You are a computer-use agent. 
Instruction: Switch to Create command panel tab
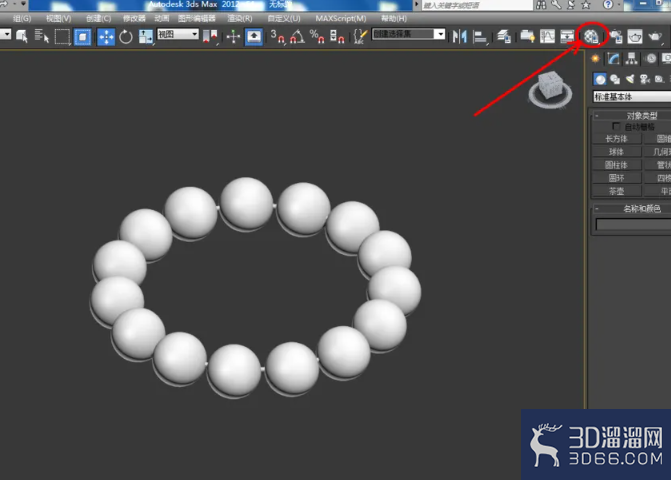(595, 59)
